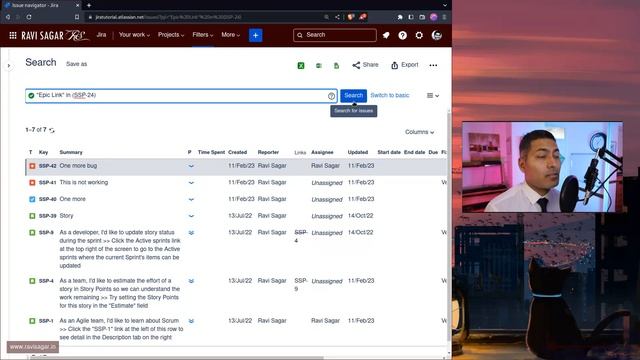Open issue key SSP-39
The height and width of the screenshot is (360, 640).
[47, 216]
